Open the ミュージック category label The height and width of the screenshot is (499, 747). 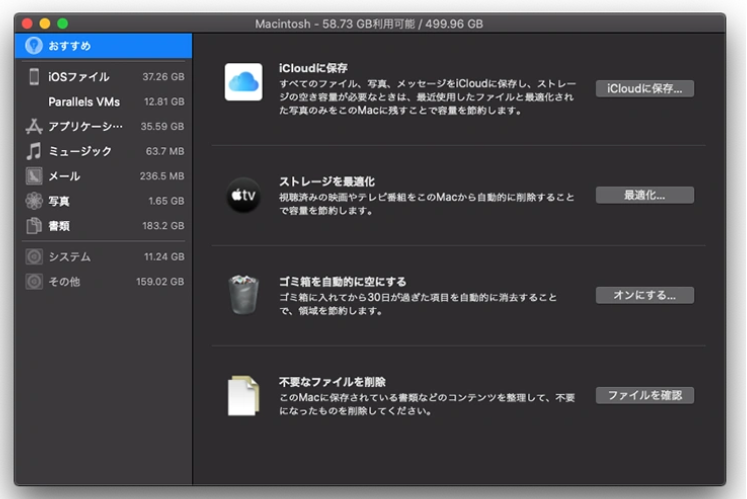[x=80, y=151]
